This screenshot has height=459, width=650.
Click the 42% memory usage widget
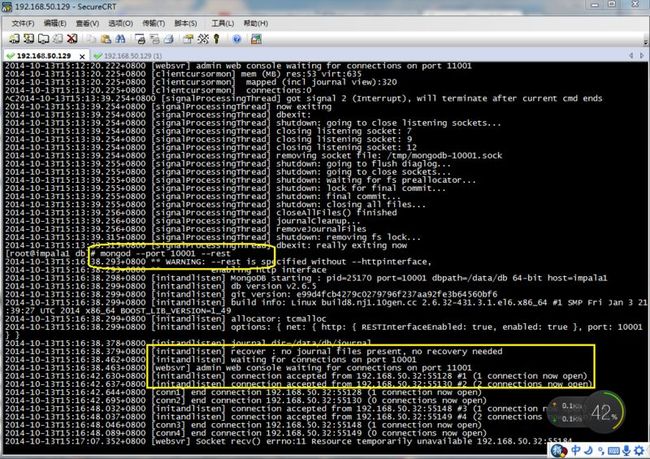(606, 413)
